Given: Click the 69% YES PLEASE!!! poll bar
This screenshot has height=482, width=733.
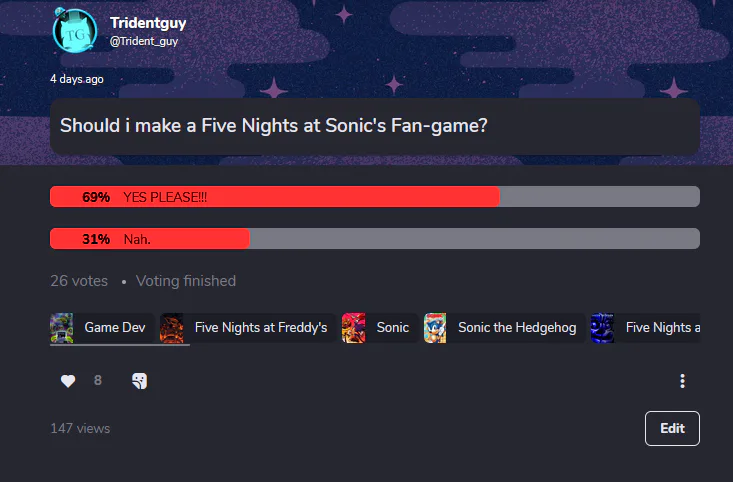Looking at the screenshot, I should click(274, 197).
